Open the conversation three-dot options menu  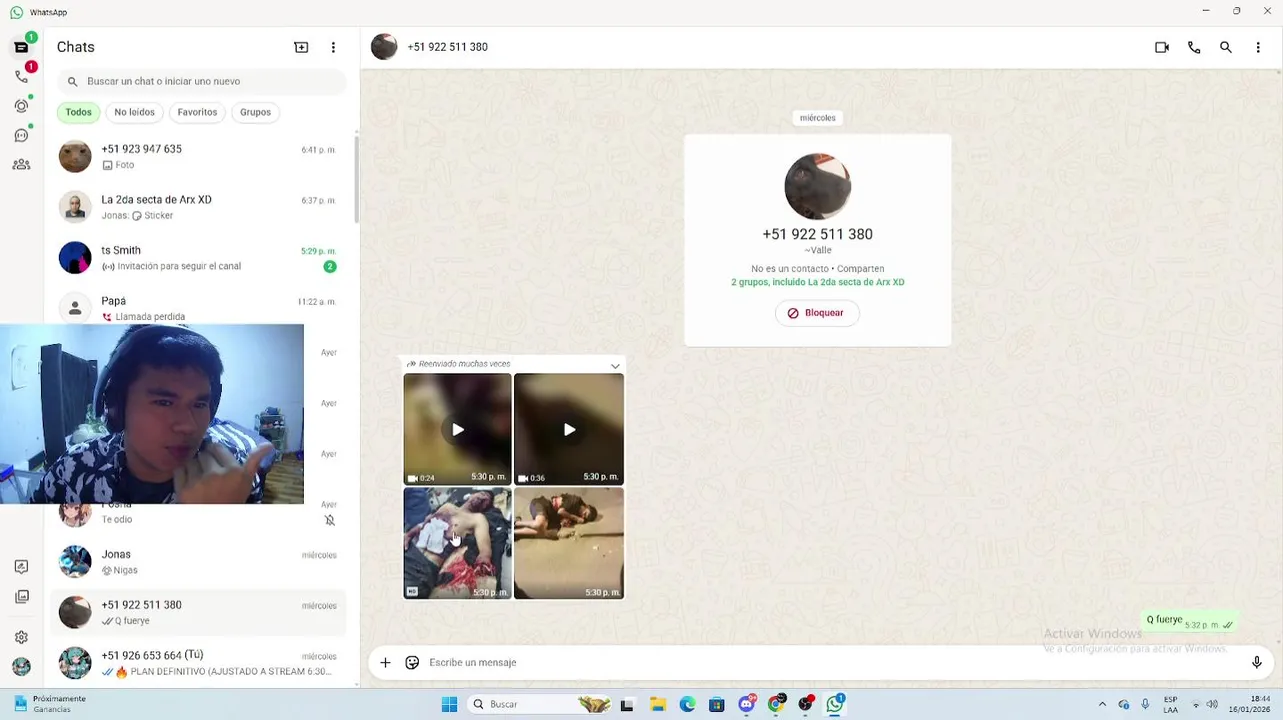click(x=1258, y=47)
